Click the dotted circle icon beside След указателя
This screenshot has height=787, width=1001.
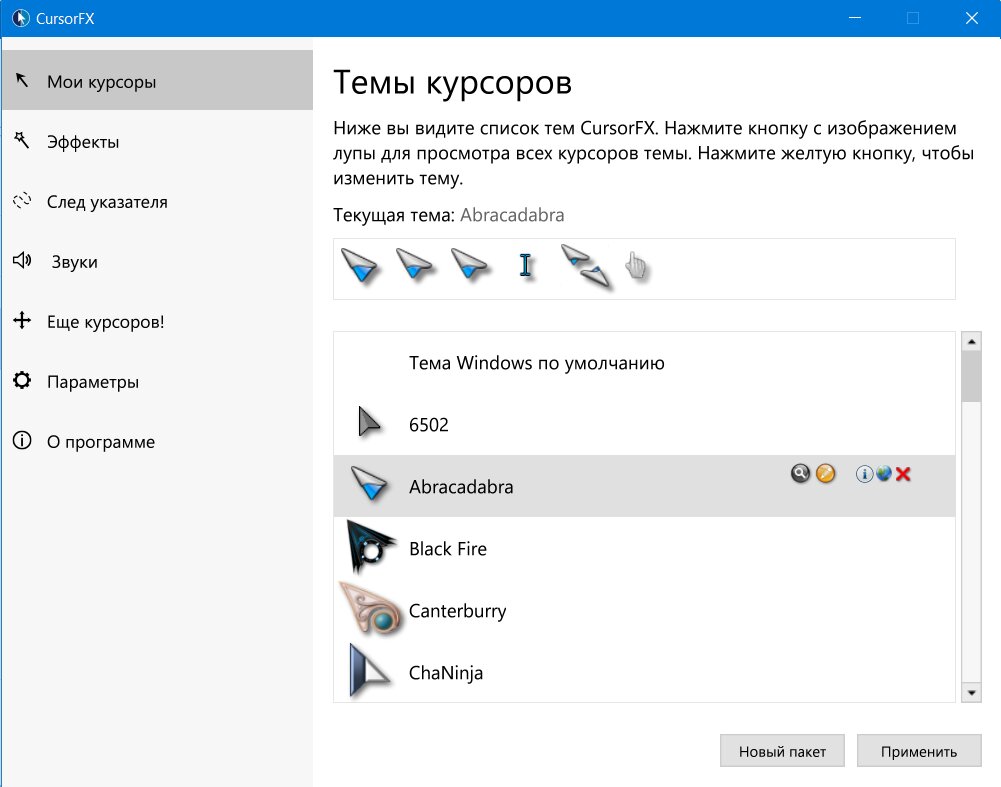click(22, 200)
